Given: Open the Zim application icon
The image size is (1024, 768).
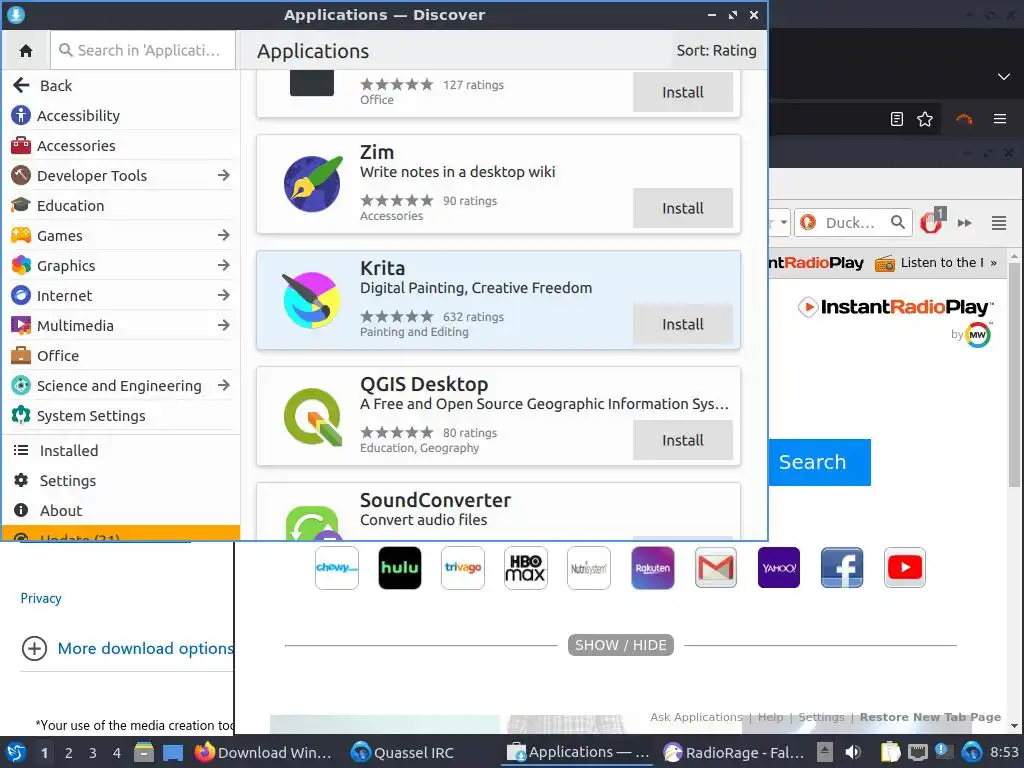Looking at the screenshot, I should pyautogui.click(x=312, y=184).
